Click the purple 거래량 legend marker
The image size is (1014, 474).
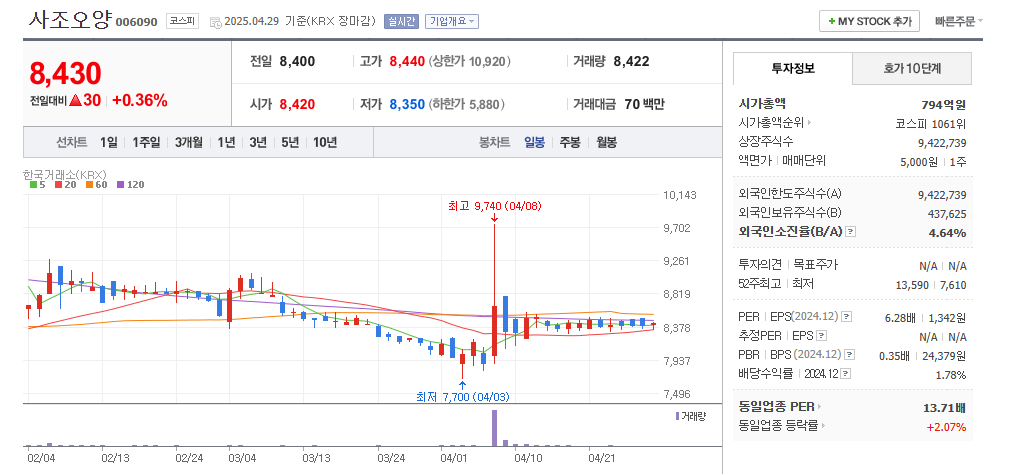(677, 416)
